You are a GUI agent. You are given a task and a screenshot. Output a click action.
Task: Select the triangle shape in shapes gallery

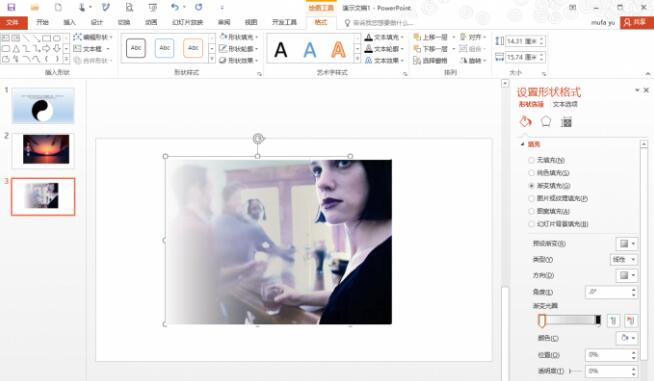16,49
